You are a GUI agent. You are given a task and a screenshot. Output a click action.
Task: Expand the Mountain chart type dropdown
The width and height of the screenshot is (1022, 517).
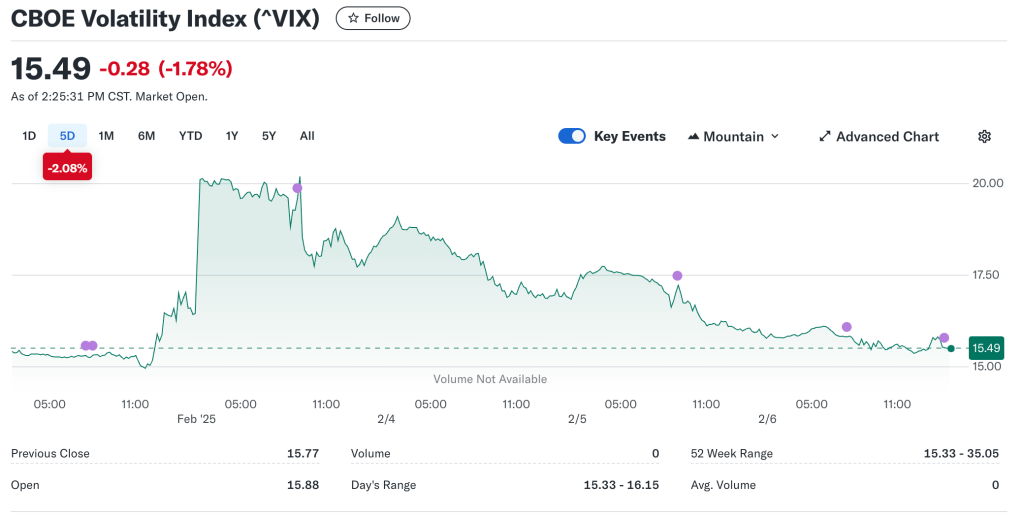point(775,136)
